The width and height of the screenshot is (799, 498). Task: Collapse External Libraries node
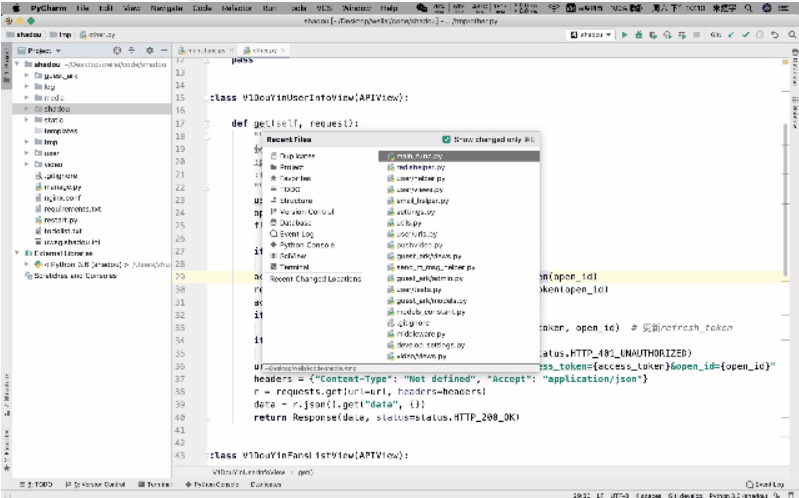tap(17, 253)
